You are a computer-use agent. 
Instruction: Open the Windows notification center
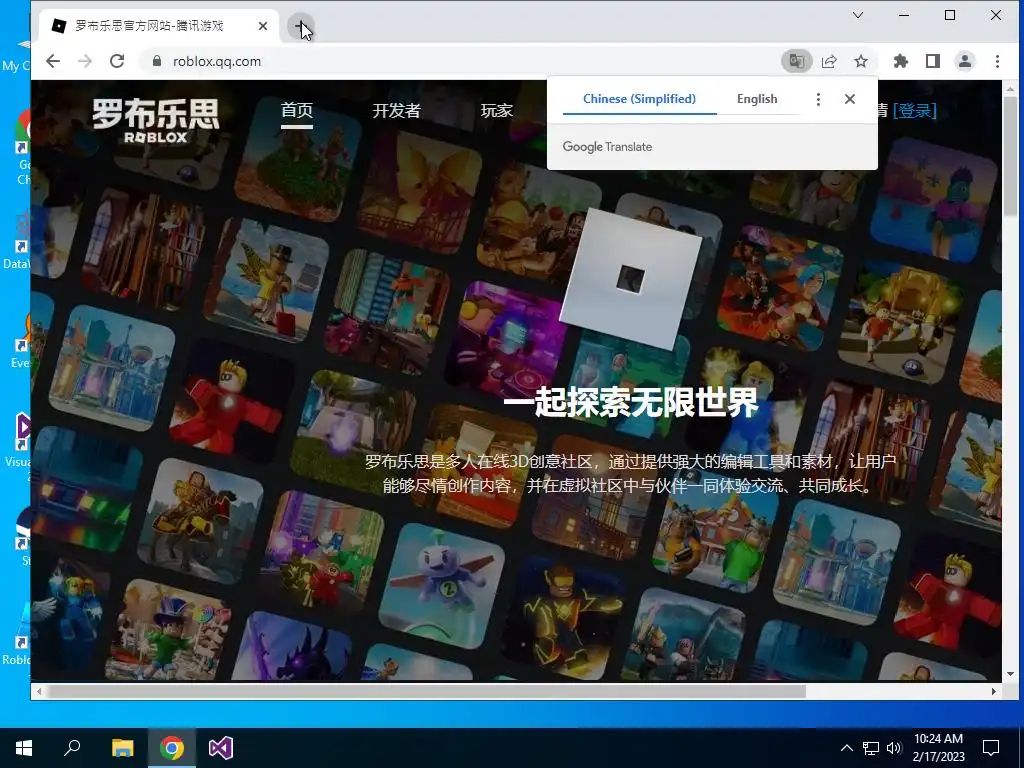click(x=991, y=748)
